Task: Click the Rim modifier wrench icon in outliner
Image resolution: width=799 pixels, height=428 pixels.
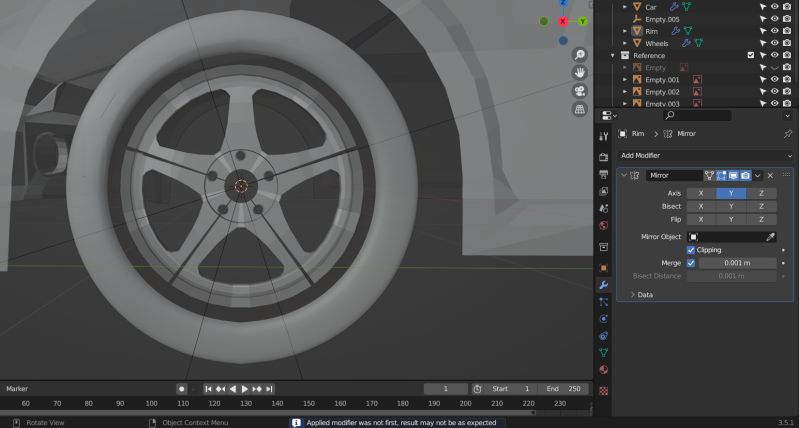Action: coord(676,31)
